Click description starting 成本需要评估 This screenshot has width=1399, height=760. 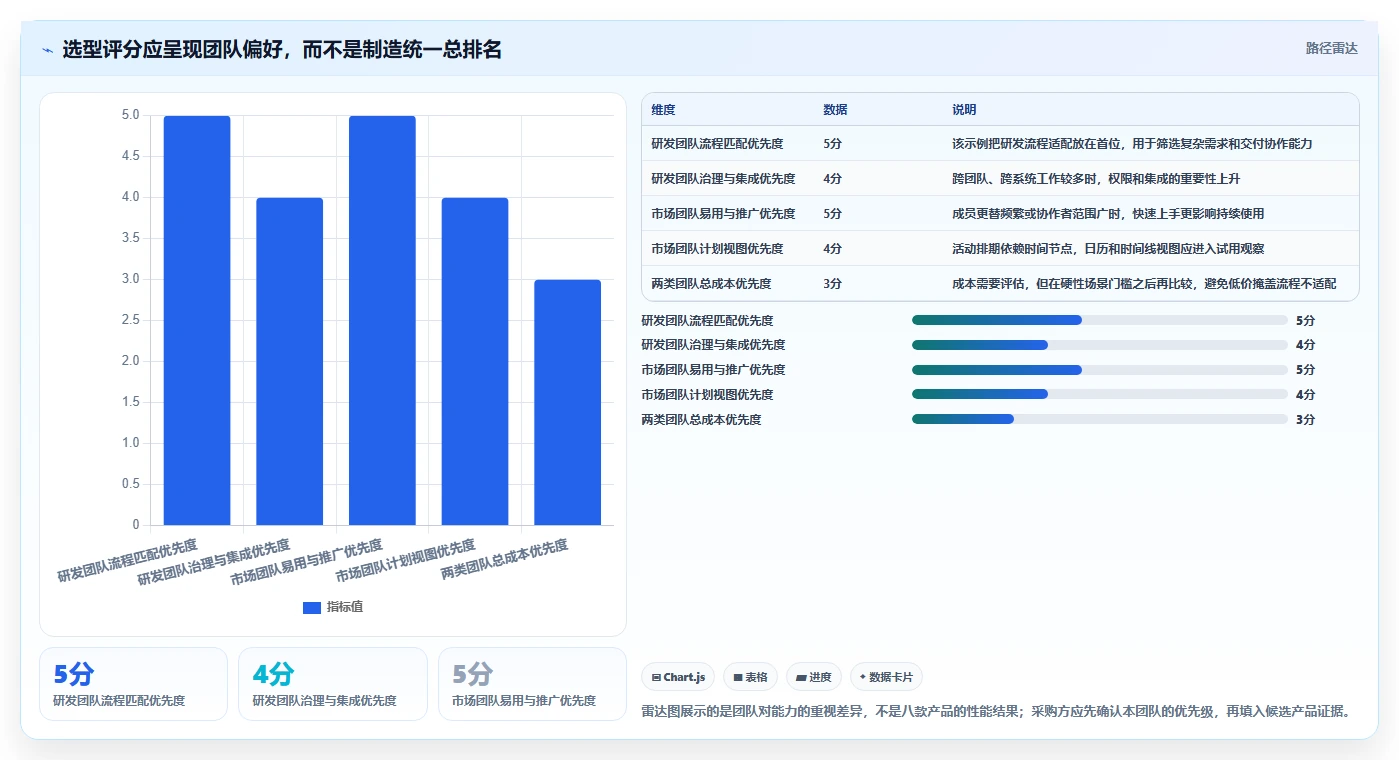[x=1144, y=284]
